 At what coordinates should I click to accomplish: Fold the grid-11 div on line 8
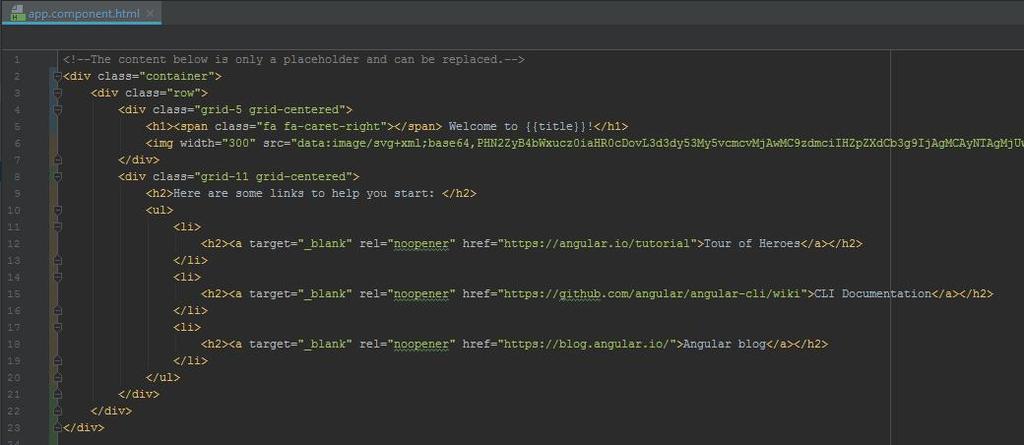point(58,176)
